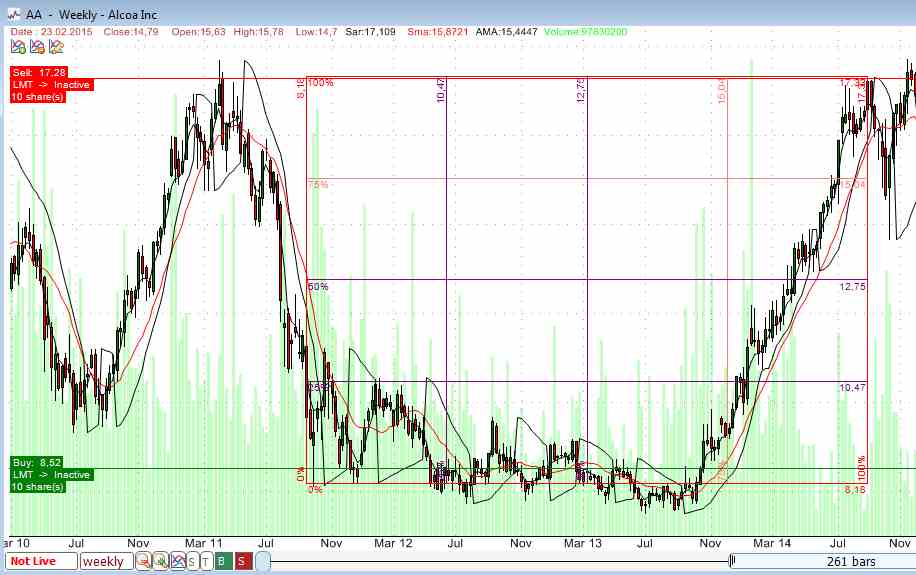Click the white T button in bottom toolbar
This screenshot has height=575, width=916.
(x=206, y=561)
